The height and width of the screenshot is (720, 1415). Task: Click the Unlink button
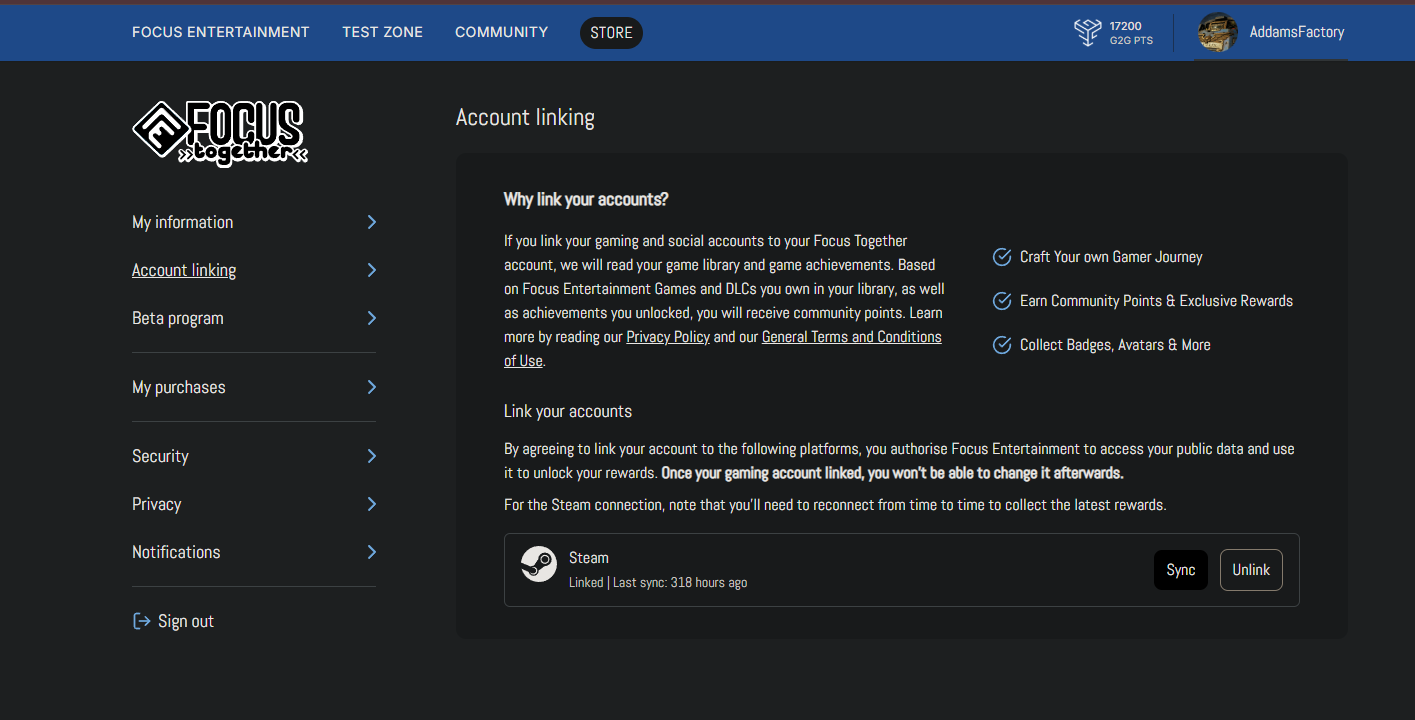click(x=1251, y=569)
